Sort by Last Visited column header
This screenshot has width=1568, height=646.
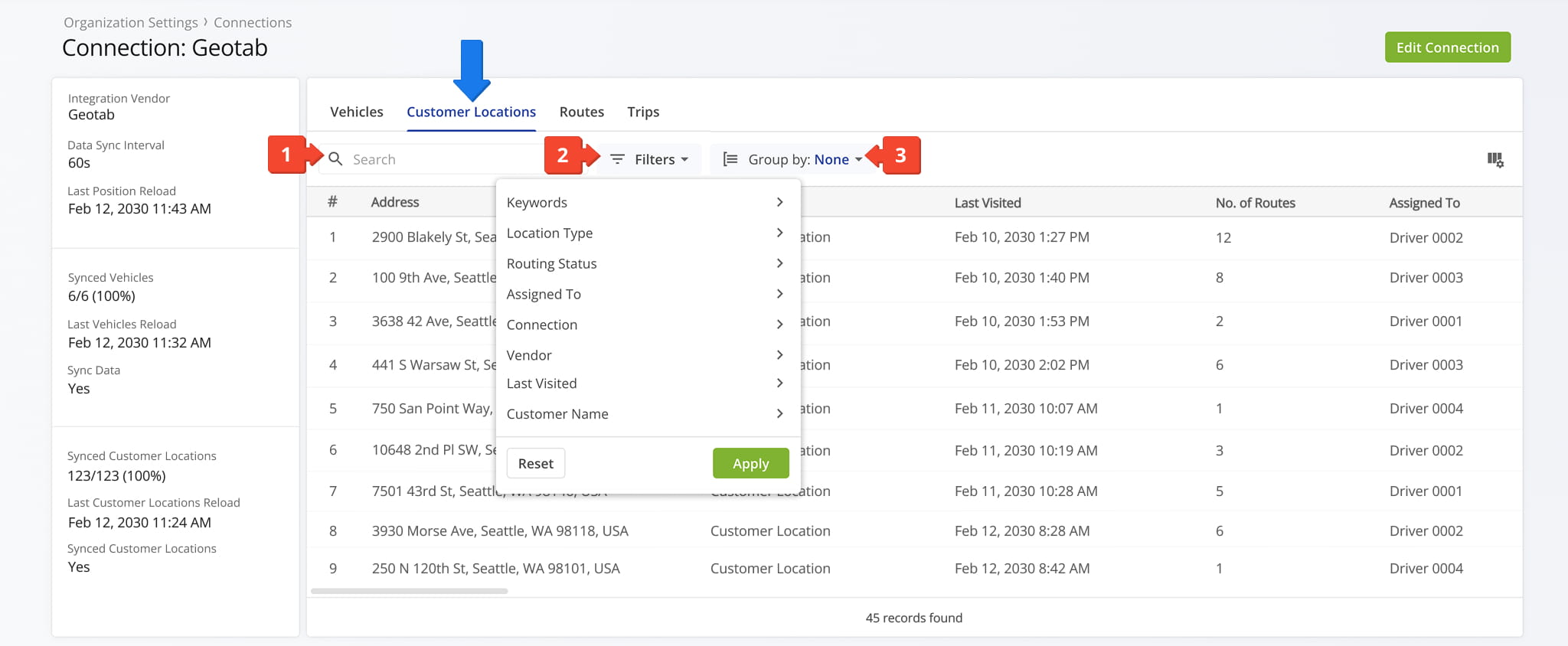(x=988, y=203)
